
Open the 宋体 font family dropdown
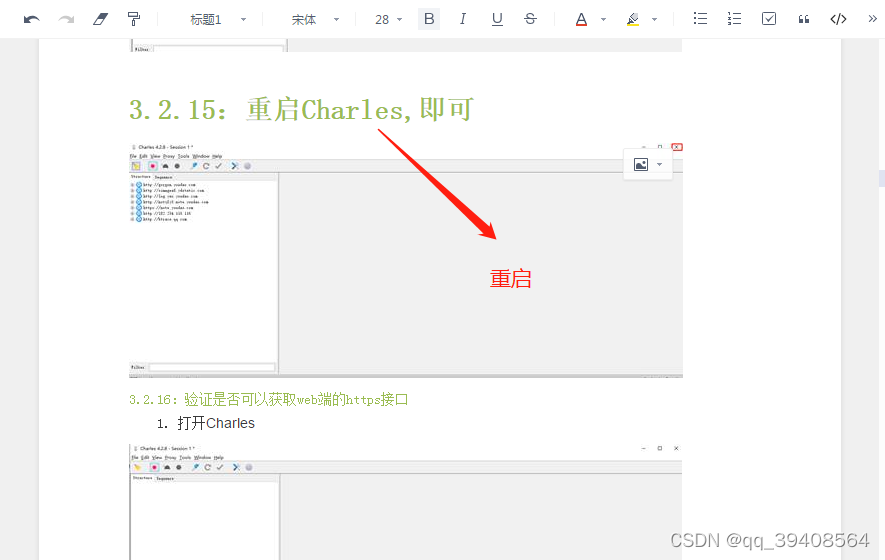(x=315, y=20)
